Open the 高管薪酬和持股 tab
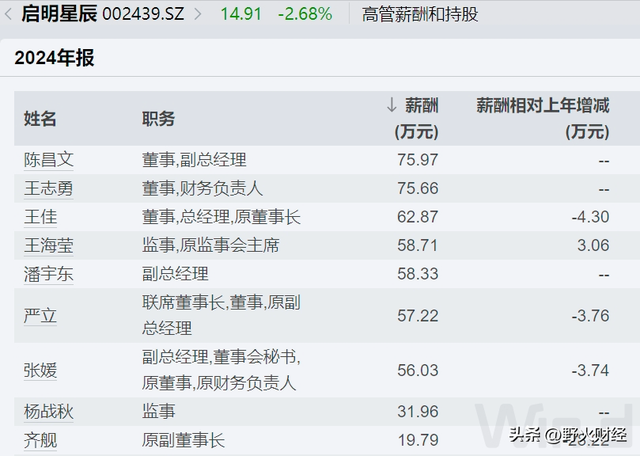The width and height of the screenshot is (640, 456). tap(420, 13)
